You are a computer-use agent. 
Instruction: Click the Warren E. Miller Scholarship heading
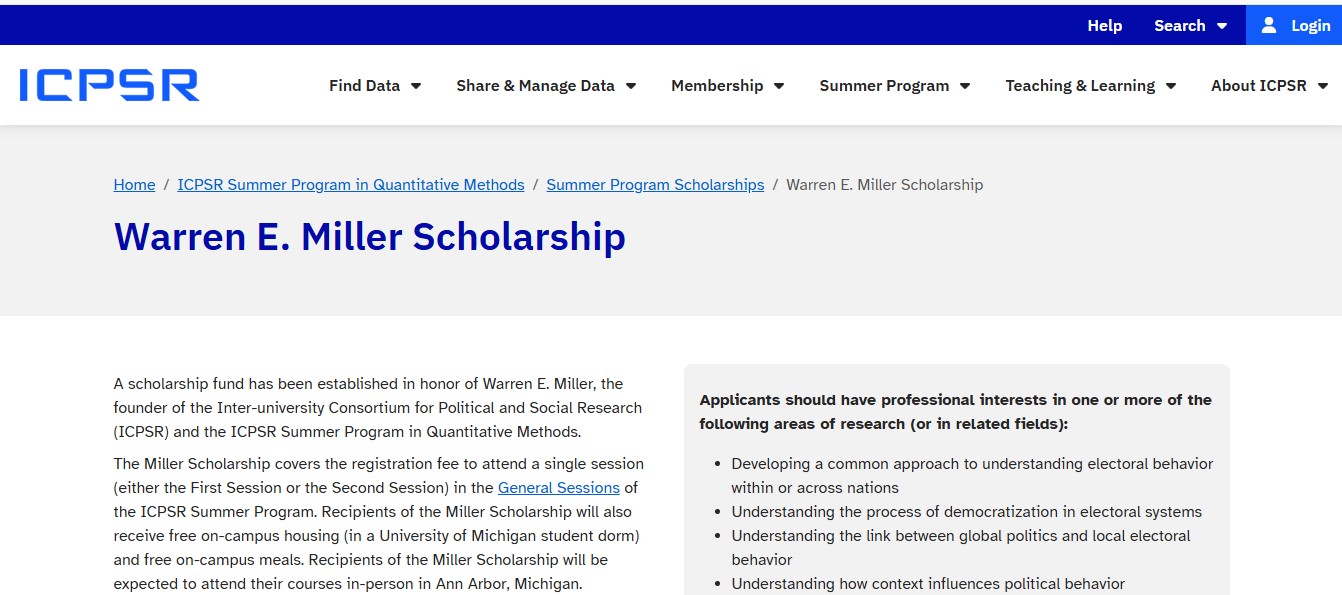point(370,237)
